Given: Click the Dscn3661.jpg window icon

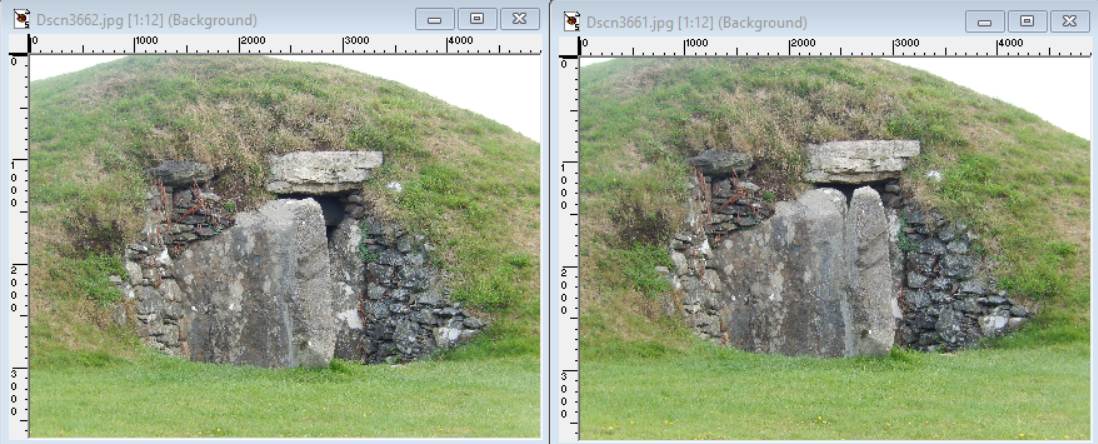Looking at the screenshot, I should click(572, 21).
